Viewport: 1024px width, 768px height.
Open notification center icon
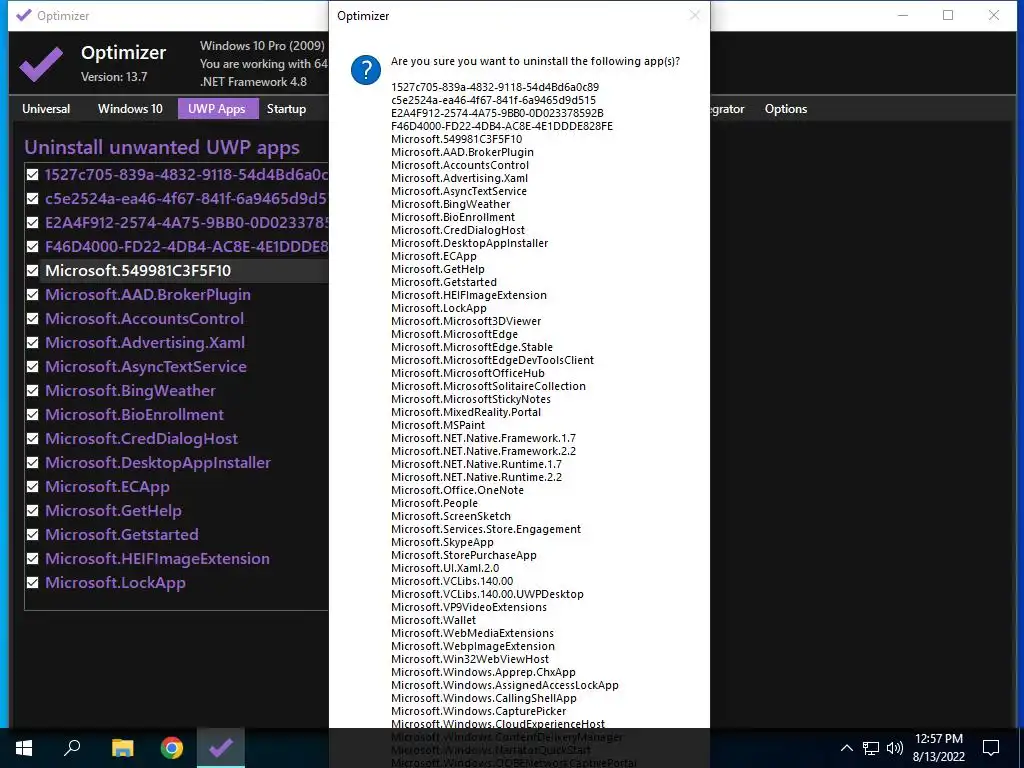point(991,748)
